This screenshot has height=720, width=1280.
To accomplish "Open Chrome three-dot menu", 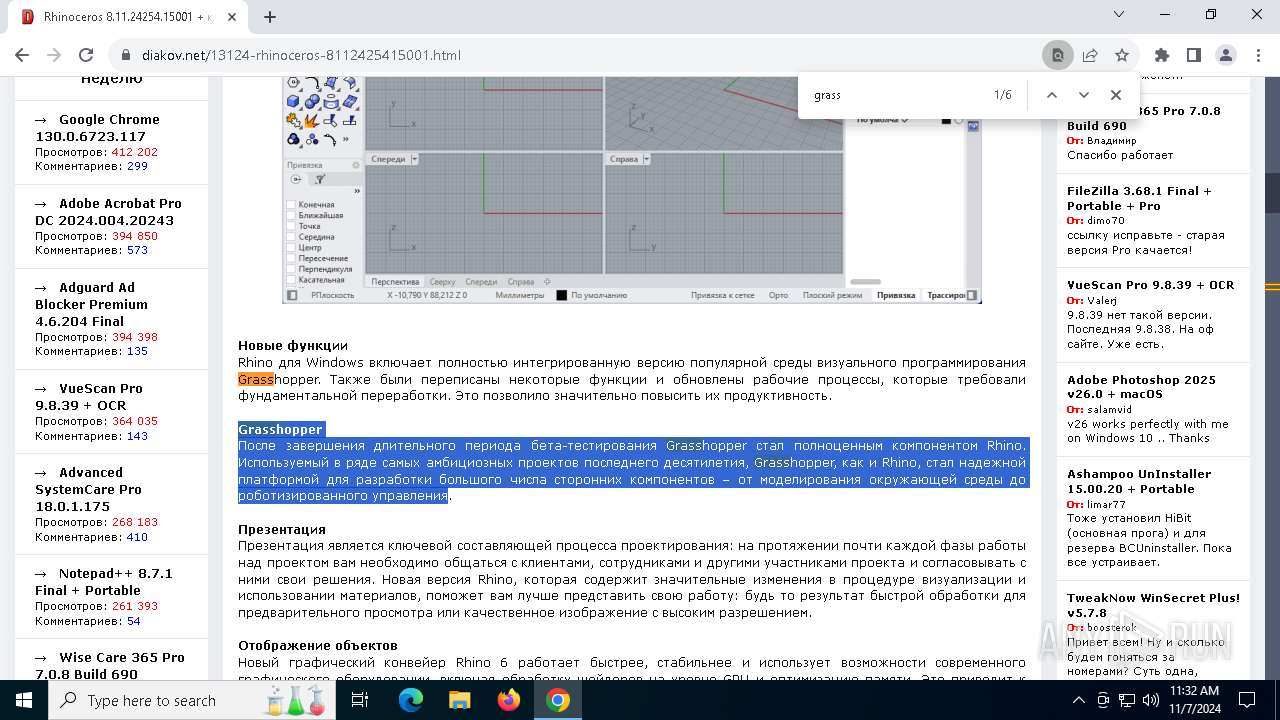I will 1258,55.
